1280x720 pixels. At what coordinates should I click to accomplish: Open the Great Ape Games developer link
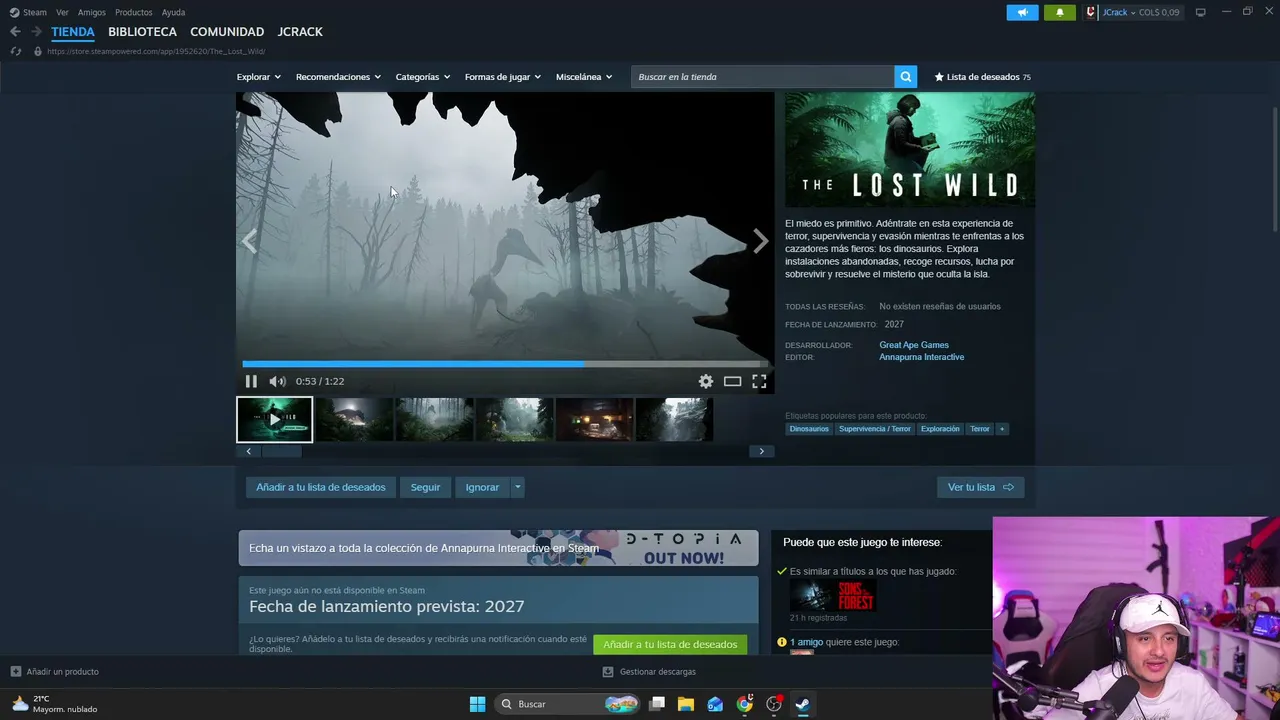[914, 345]
